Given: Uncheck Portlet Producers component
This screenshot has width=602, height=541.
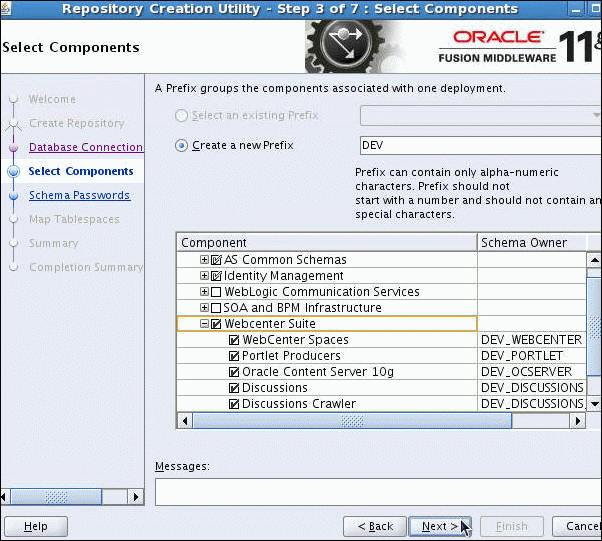Looking at the screenshot, I should point(234,356).
